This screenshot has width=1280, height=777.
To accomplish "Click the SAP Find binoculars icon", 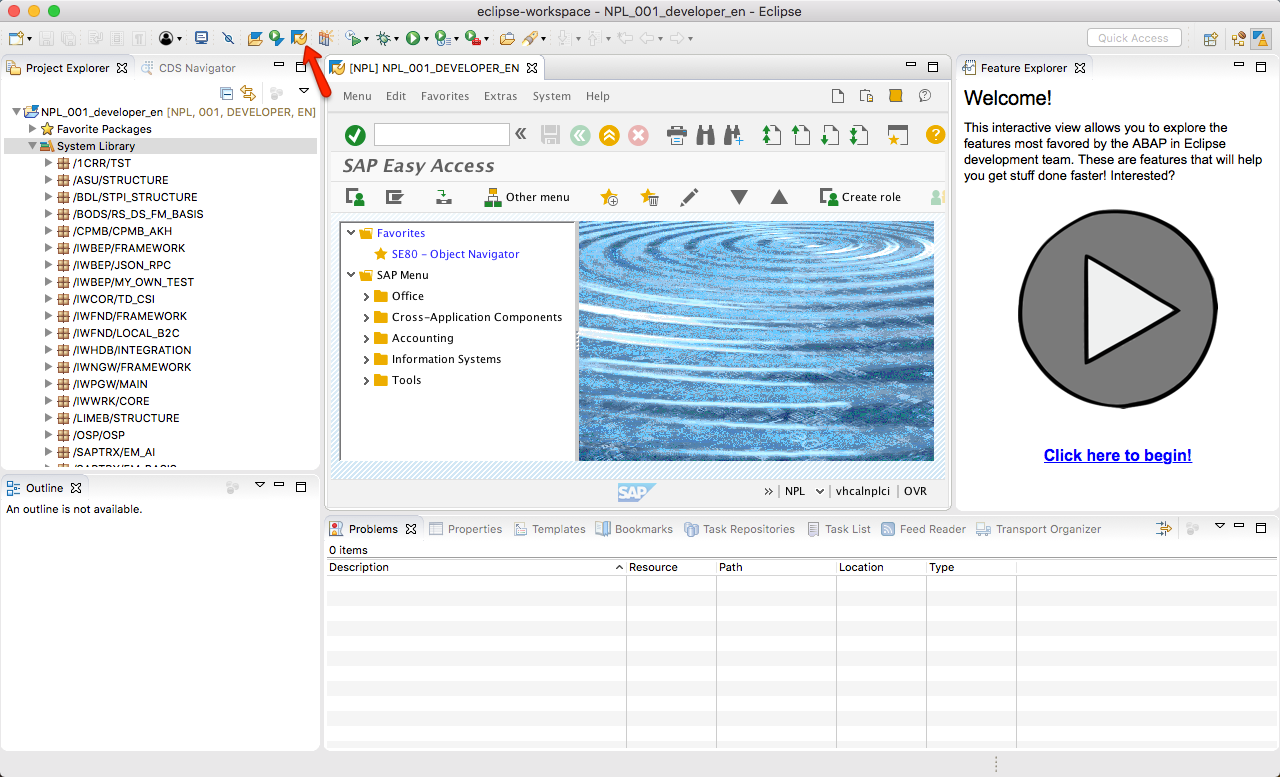I will [x=705, y=135].
